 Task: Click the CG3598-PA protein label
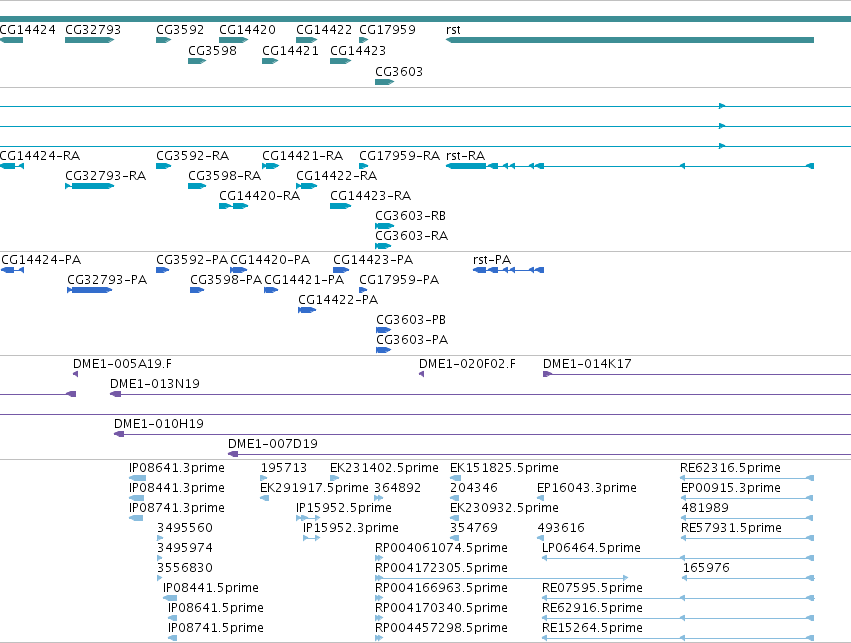coord(226,280)
